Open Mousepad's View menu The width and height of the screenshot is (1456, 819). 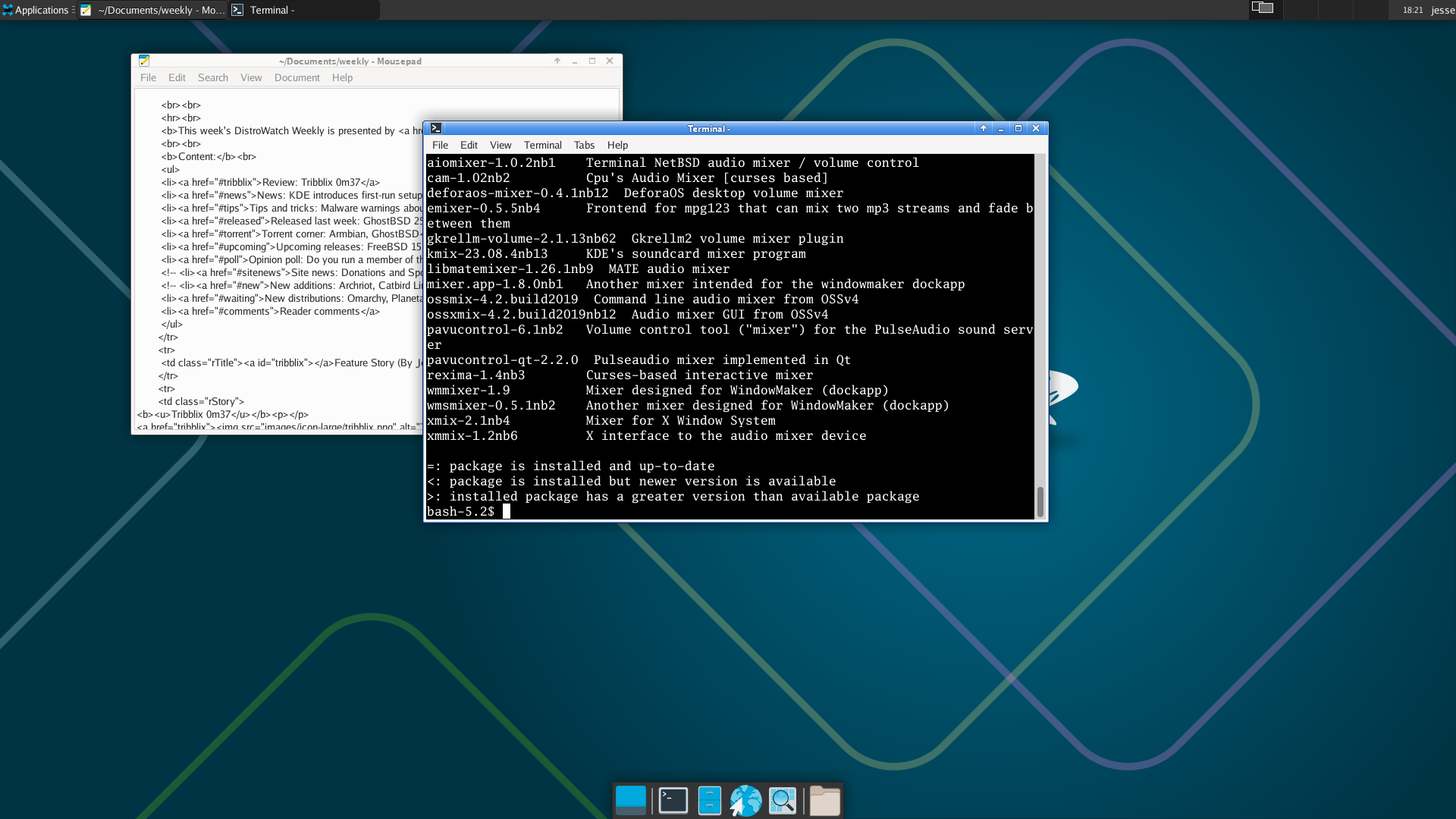[251, 77]
